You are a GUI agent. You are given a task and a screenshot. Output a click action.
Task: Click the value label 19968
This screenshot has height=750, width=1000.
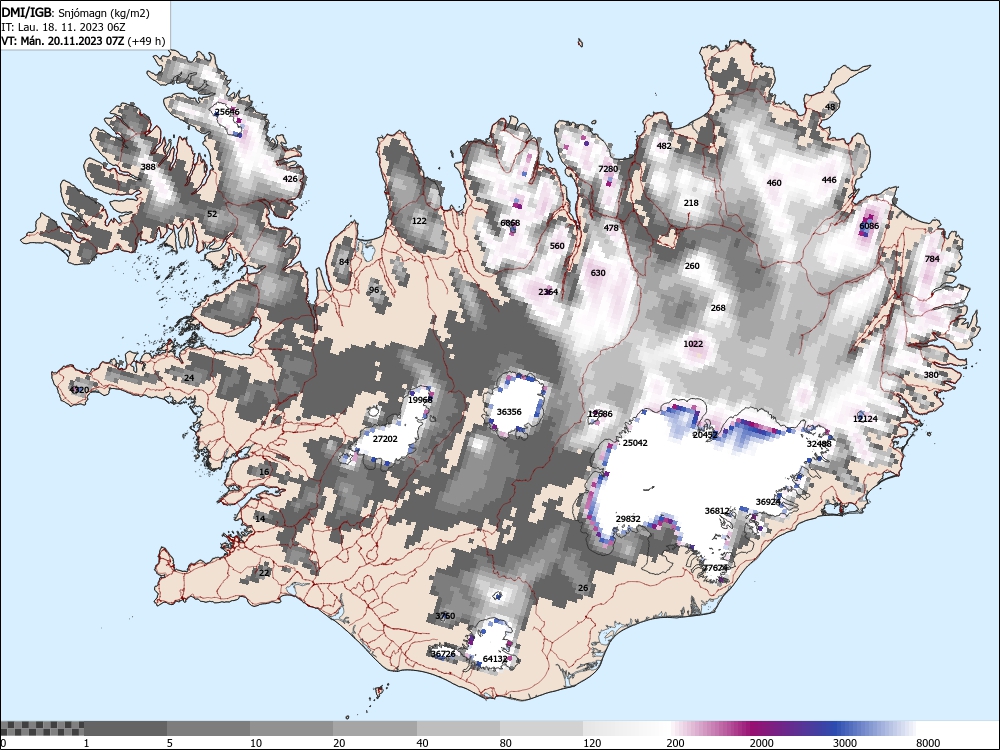click(420, 399)
